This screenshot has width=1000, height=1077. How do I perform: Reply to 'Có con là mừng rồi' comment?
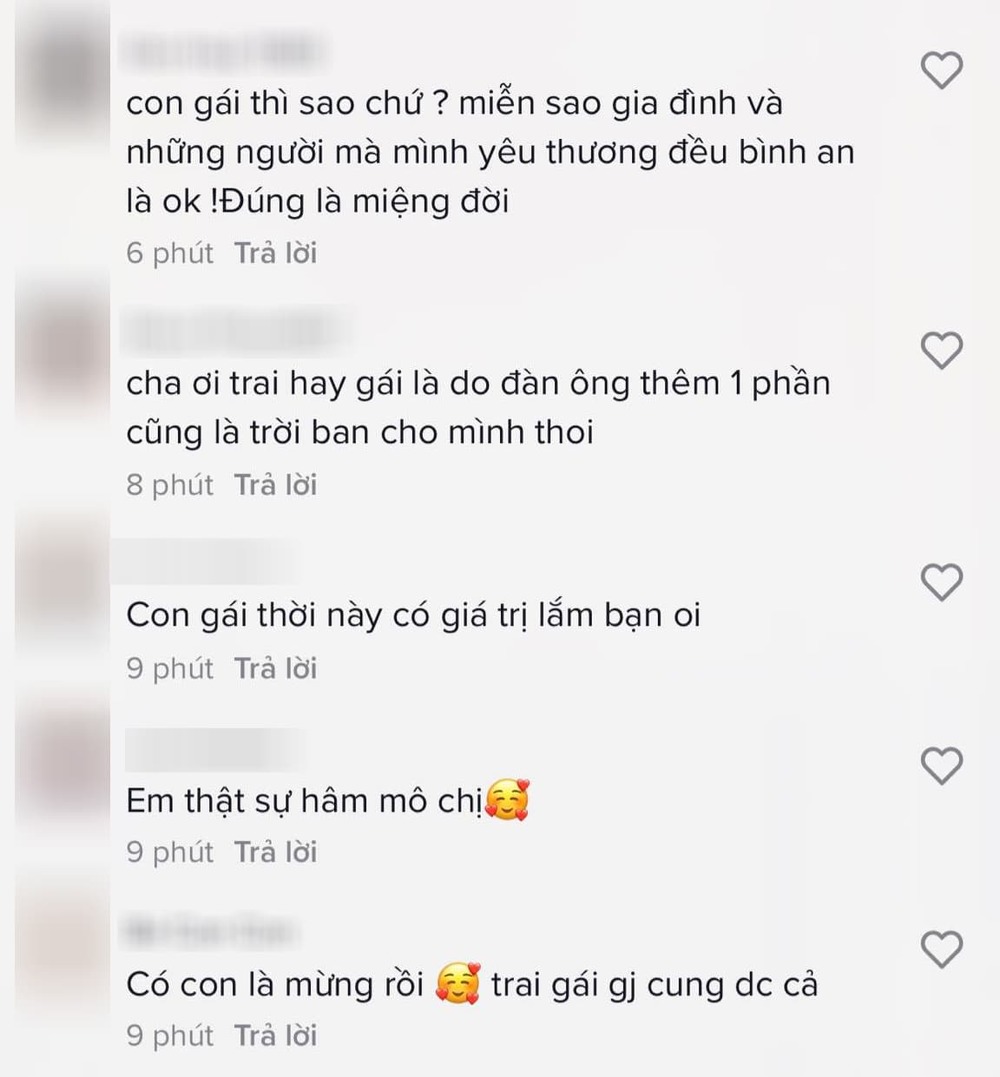coord(275,1035)
